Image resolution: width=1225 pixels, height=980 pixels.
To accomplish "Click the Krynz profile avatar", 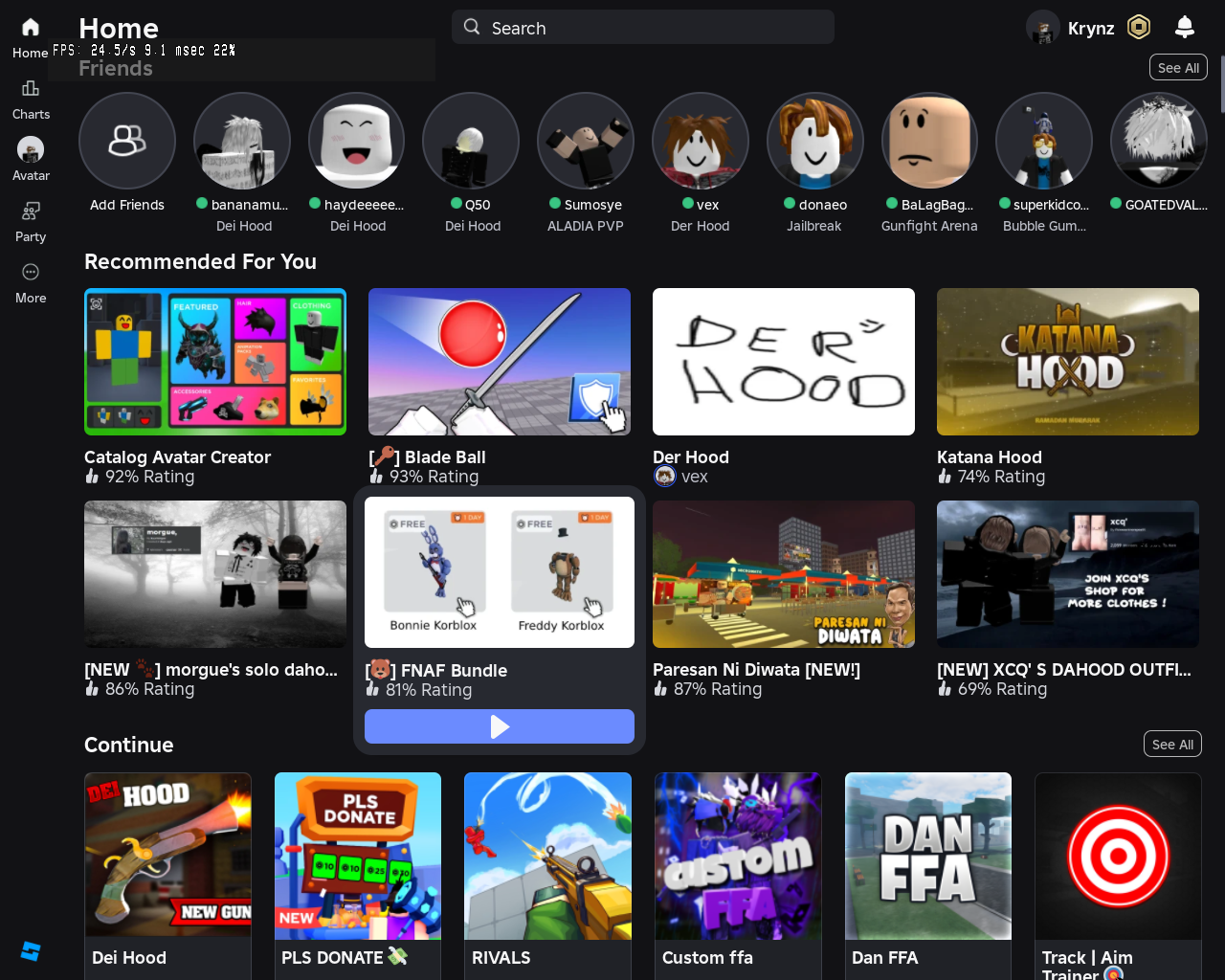I will (x=1043, y=27).
